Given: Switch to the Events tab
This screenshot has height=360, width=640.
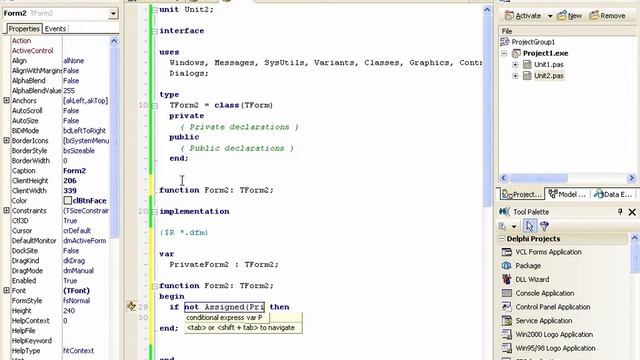Looking at the screenshot, I should tap(55, 29).
